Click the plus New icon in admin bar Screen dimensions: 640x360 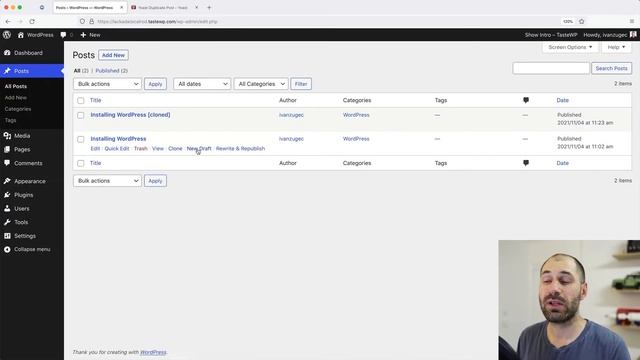(x=83, y=35)
